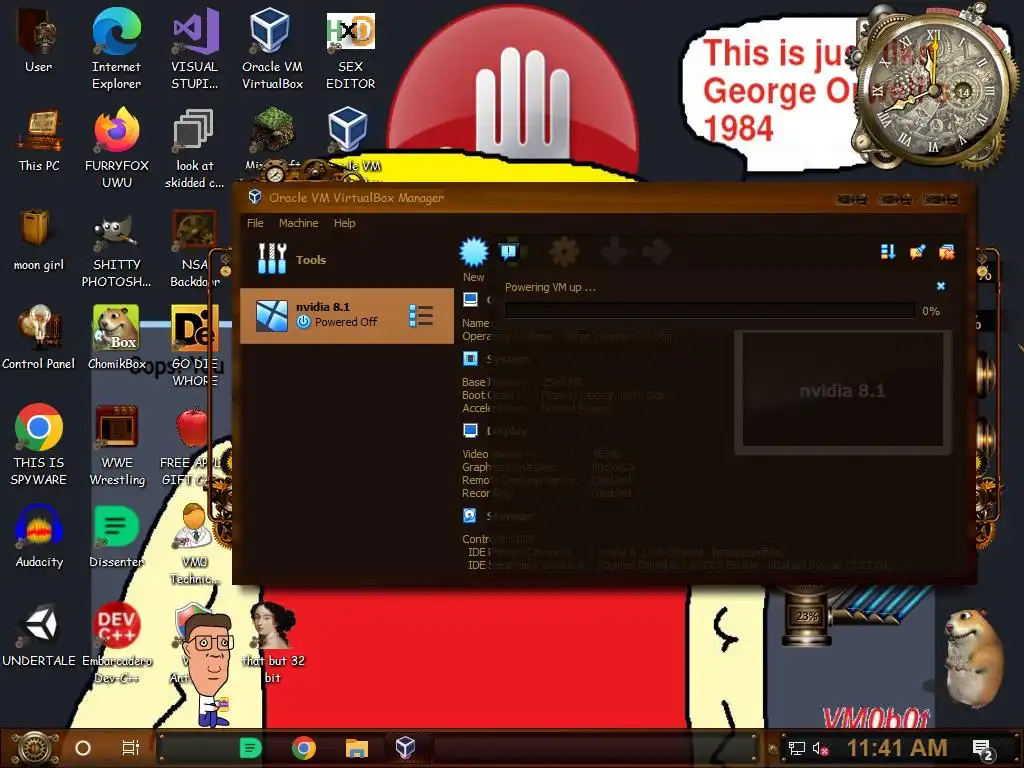Open the VMO Technic... desktop icon
This screenshot has height=768, width=1024.
pos(195,544)
